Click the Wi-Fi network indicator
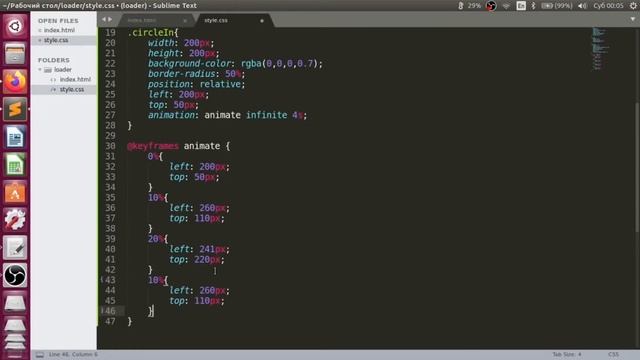 (x=506, y=6)
